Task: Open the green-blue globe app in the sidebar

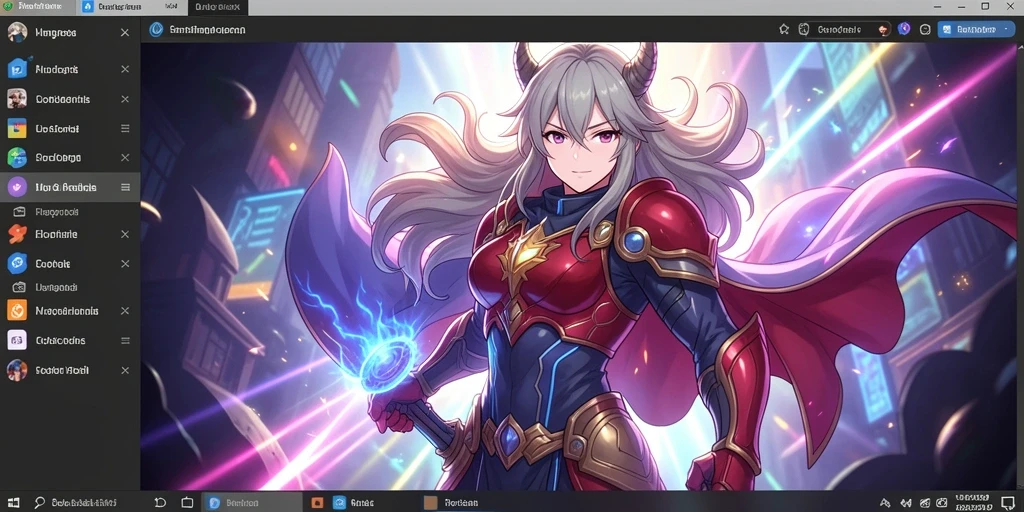Action: tap(17, 157)
